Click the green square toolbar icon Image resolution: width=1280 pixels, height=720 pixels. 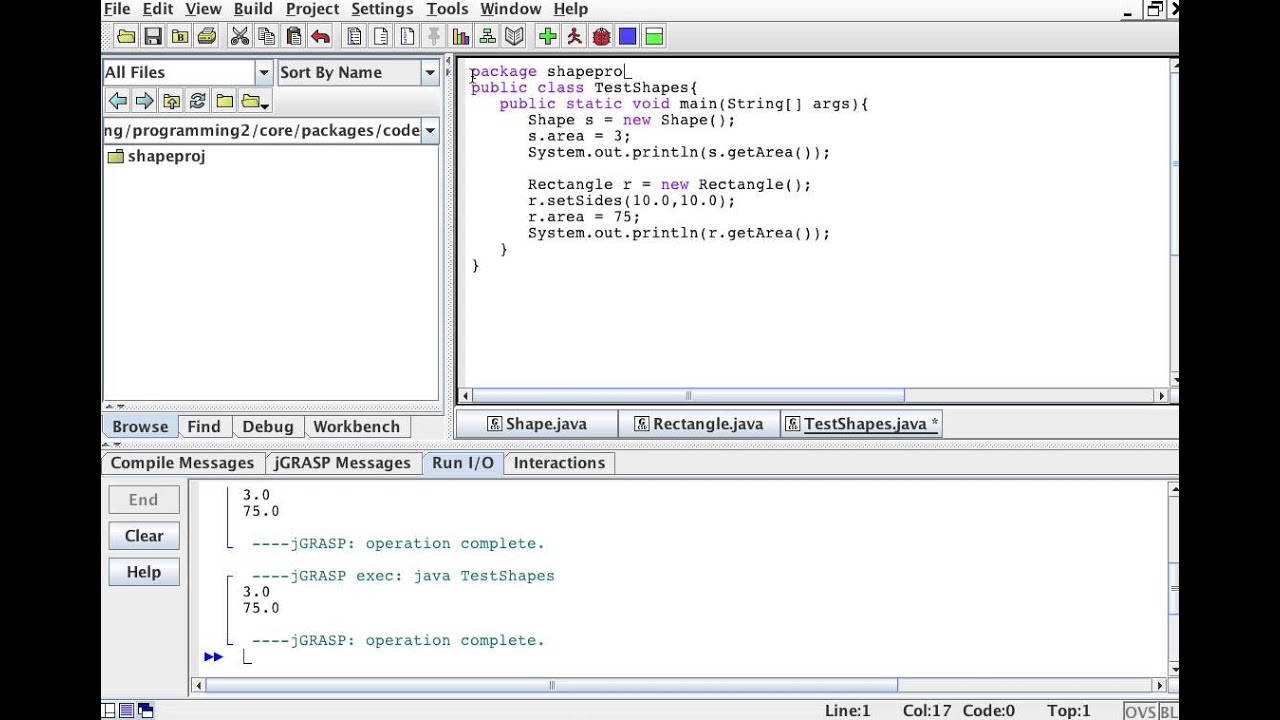[x=654, y=37]
